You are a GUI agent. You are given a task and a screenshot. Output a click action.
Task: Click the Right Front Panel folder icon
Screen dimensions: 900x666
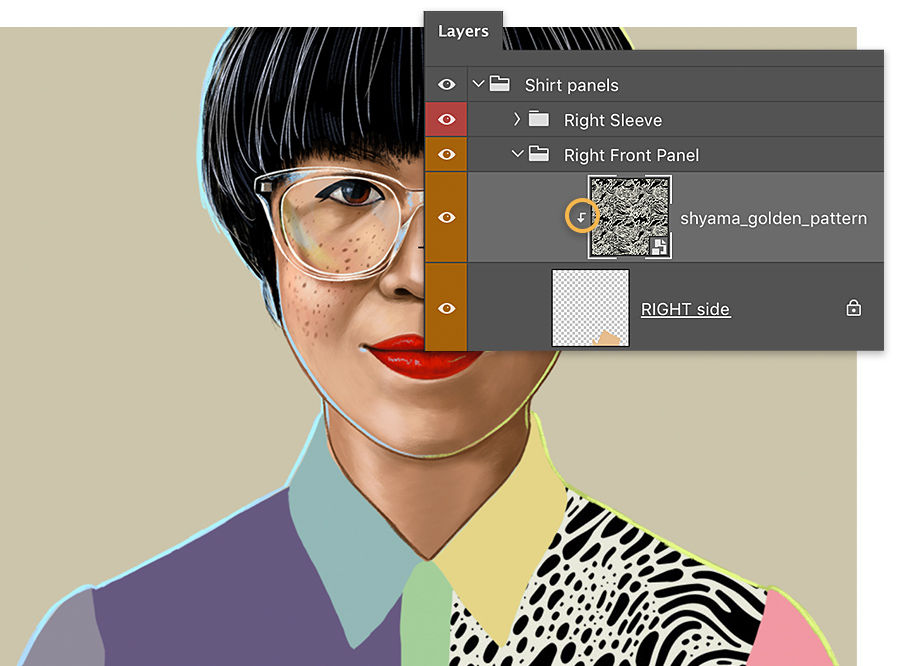pyautogui.click(x=539, y=154)
